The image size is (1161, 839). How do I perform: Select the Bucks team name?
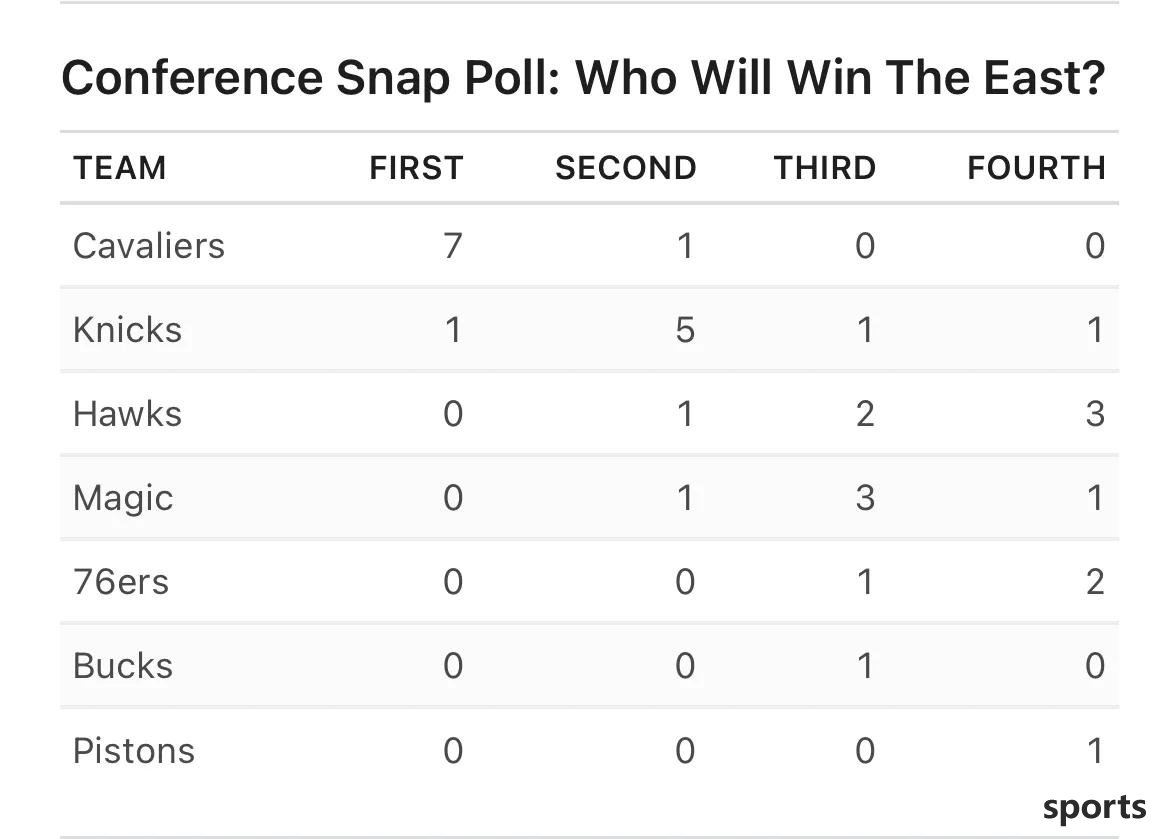pyautogui.click(x=123, y=666)
